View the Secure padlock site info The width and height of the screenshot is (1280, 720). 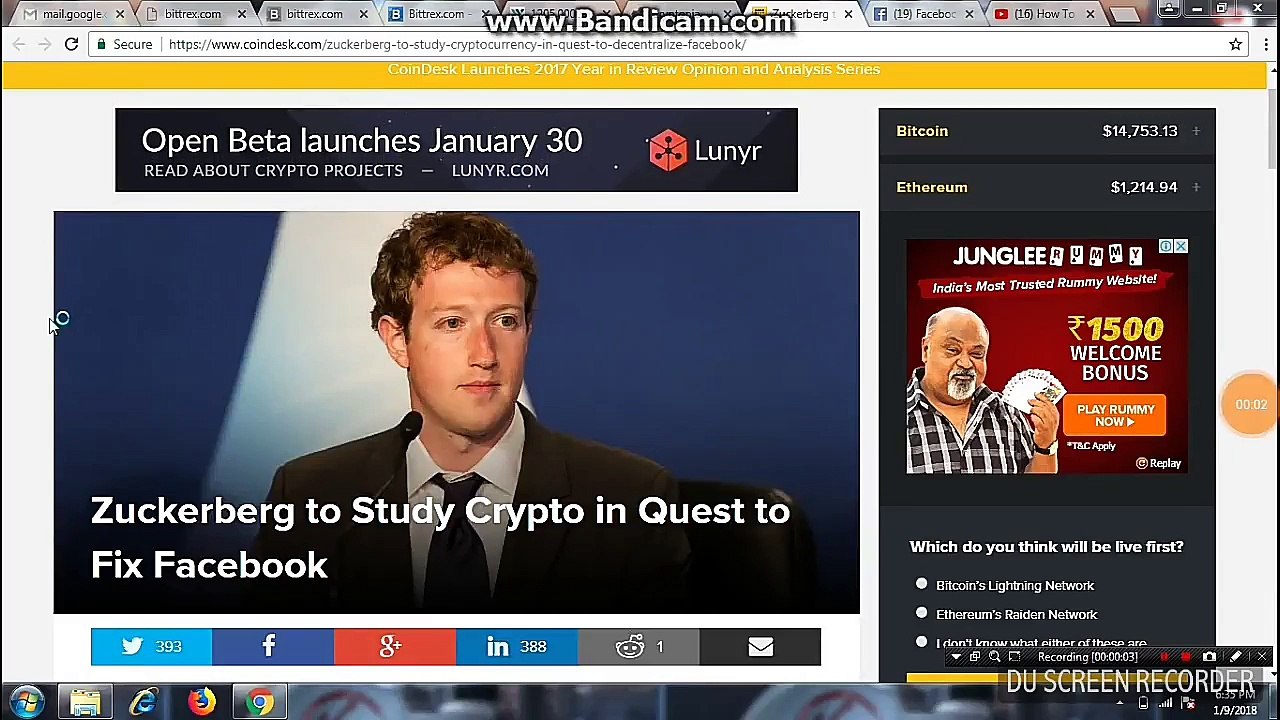(x=124, y=44)
